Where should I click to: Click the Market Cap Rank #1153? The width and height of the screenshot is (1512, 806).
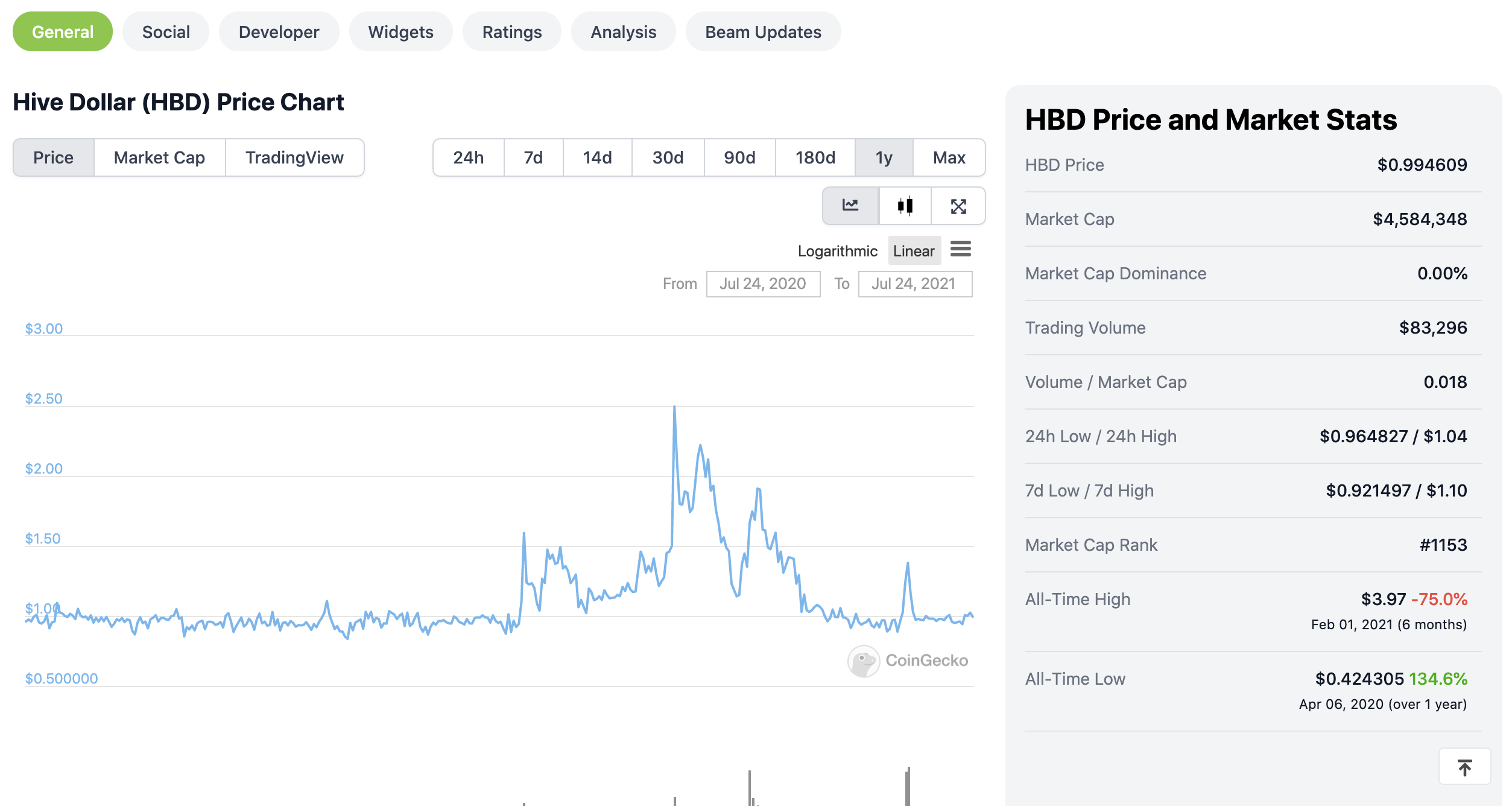pyautogui.click(x=1443, y=545)
